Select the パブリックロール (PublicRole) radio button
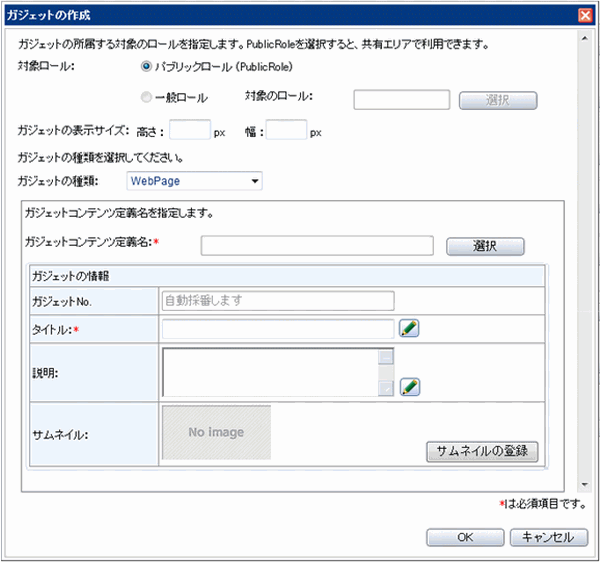Viewport: 600px width, 562px height. [147, 68]
